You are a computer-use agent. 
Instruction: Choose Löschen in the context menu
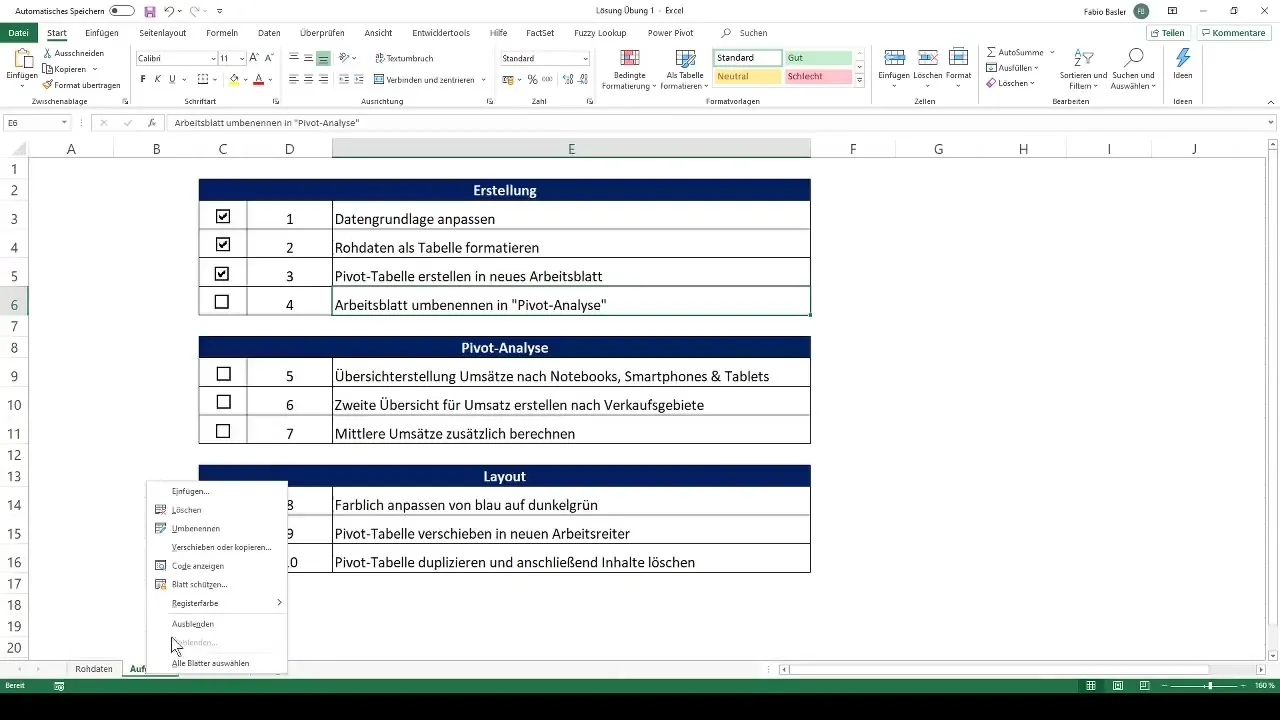pos(186,510)
